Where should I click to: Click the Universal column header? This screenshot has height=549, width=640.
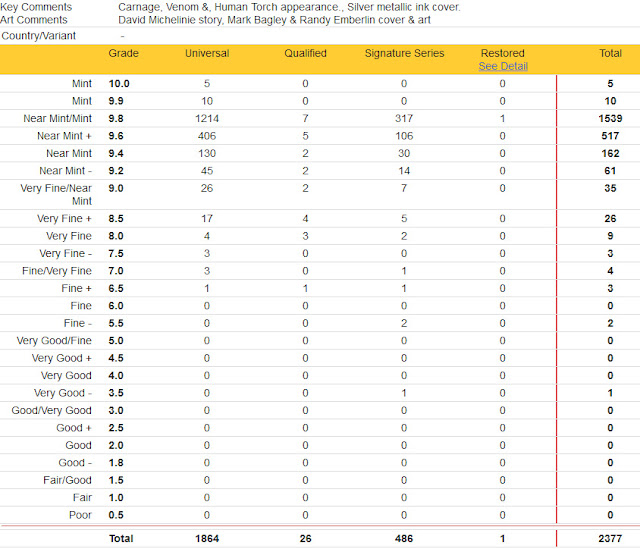click(207, 53)
